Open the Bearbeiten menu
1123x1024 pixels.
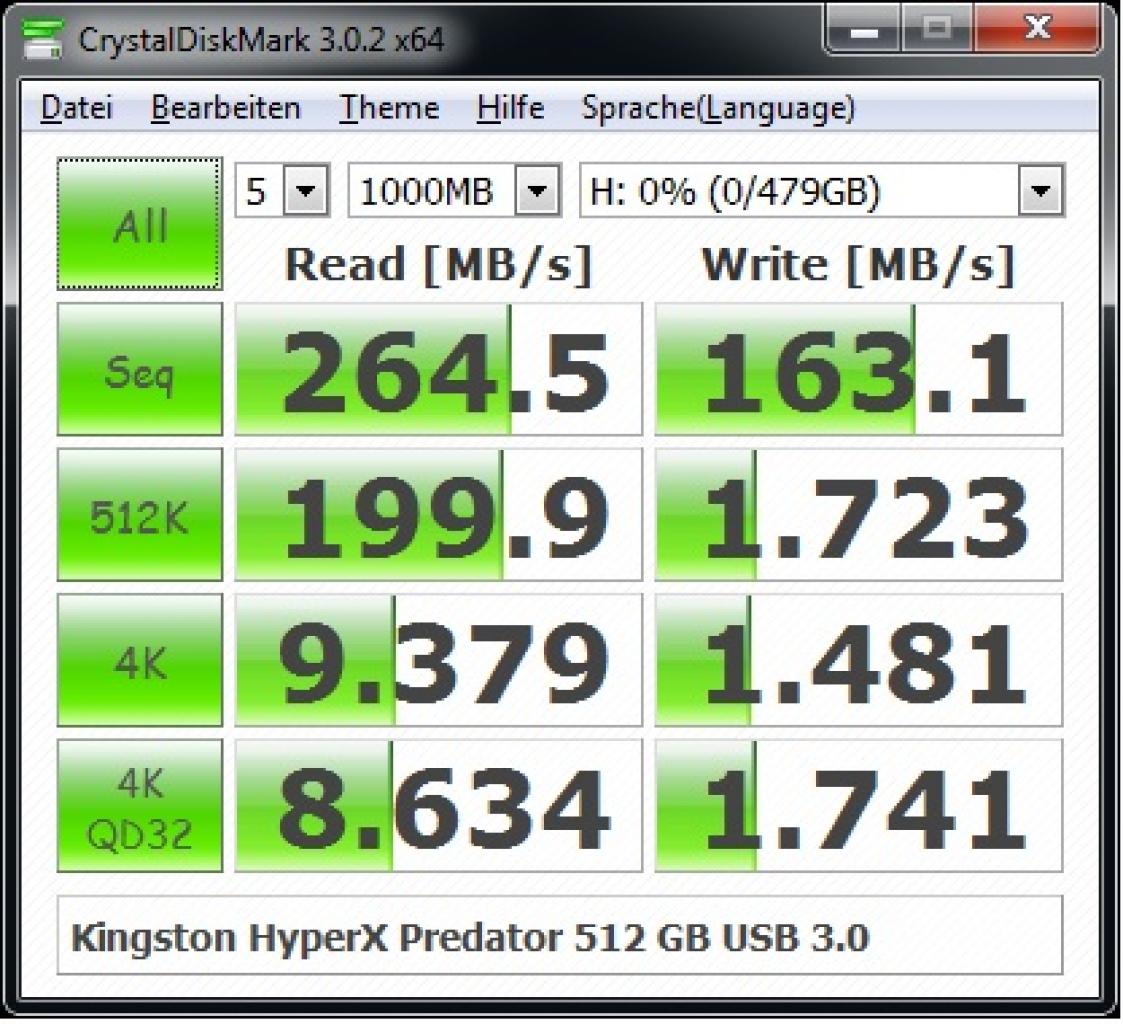(226, 108)
